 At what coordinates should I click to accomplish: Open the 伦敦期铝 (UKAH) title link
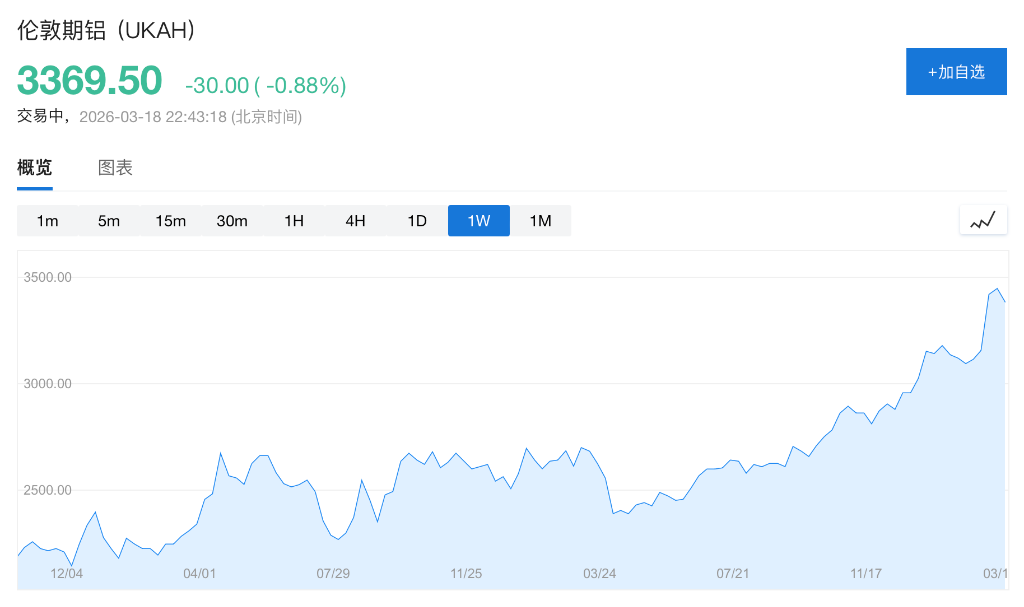(x=103, y=31)
